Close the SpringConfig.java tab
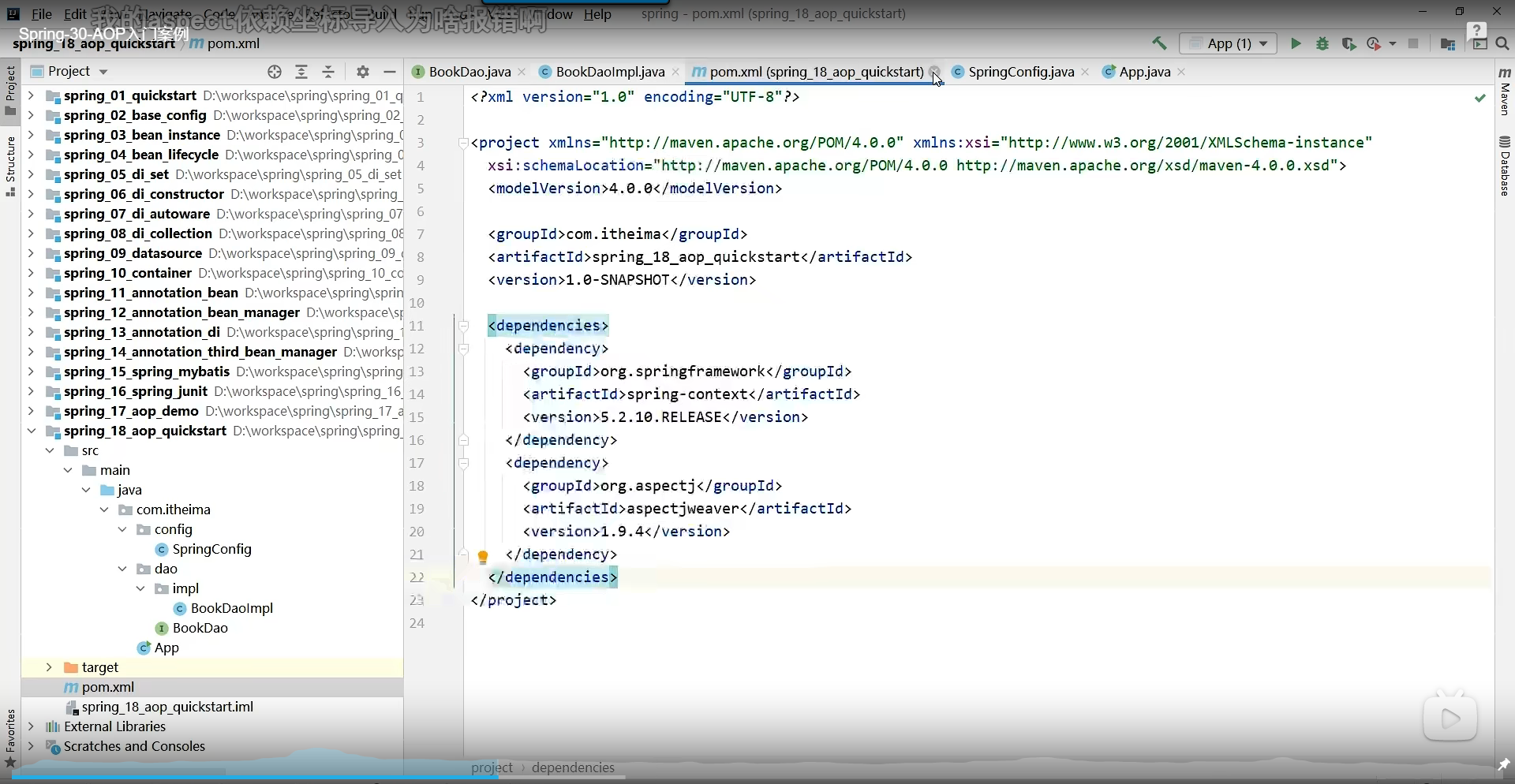The width and height of the screenshot is (1515, 784). point(1085,72)
